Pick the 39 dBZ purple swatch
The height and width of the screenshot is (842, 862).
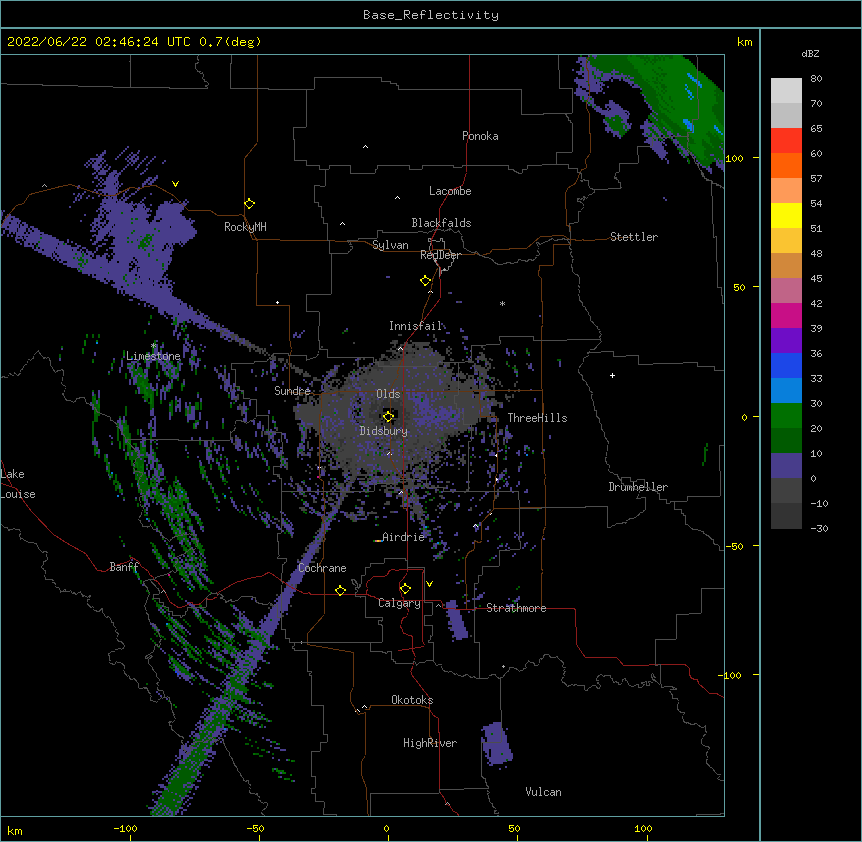click(x=786, y=341)
